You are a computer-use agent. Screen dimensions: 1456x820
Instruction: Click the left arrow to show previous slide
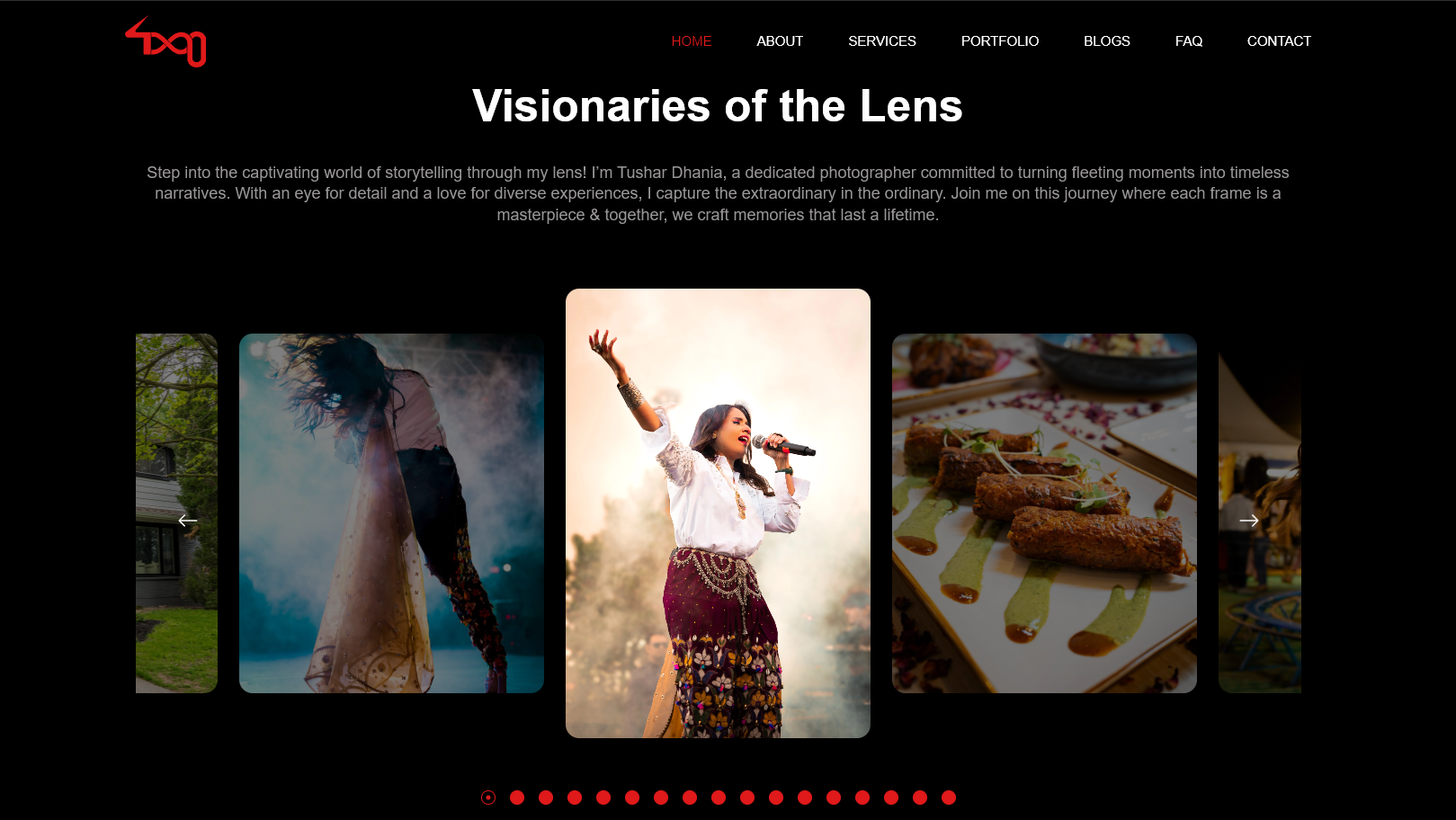188,521
